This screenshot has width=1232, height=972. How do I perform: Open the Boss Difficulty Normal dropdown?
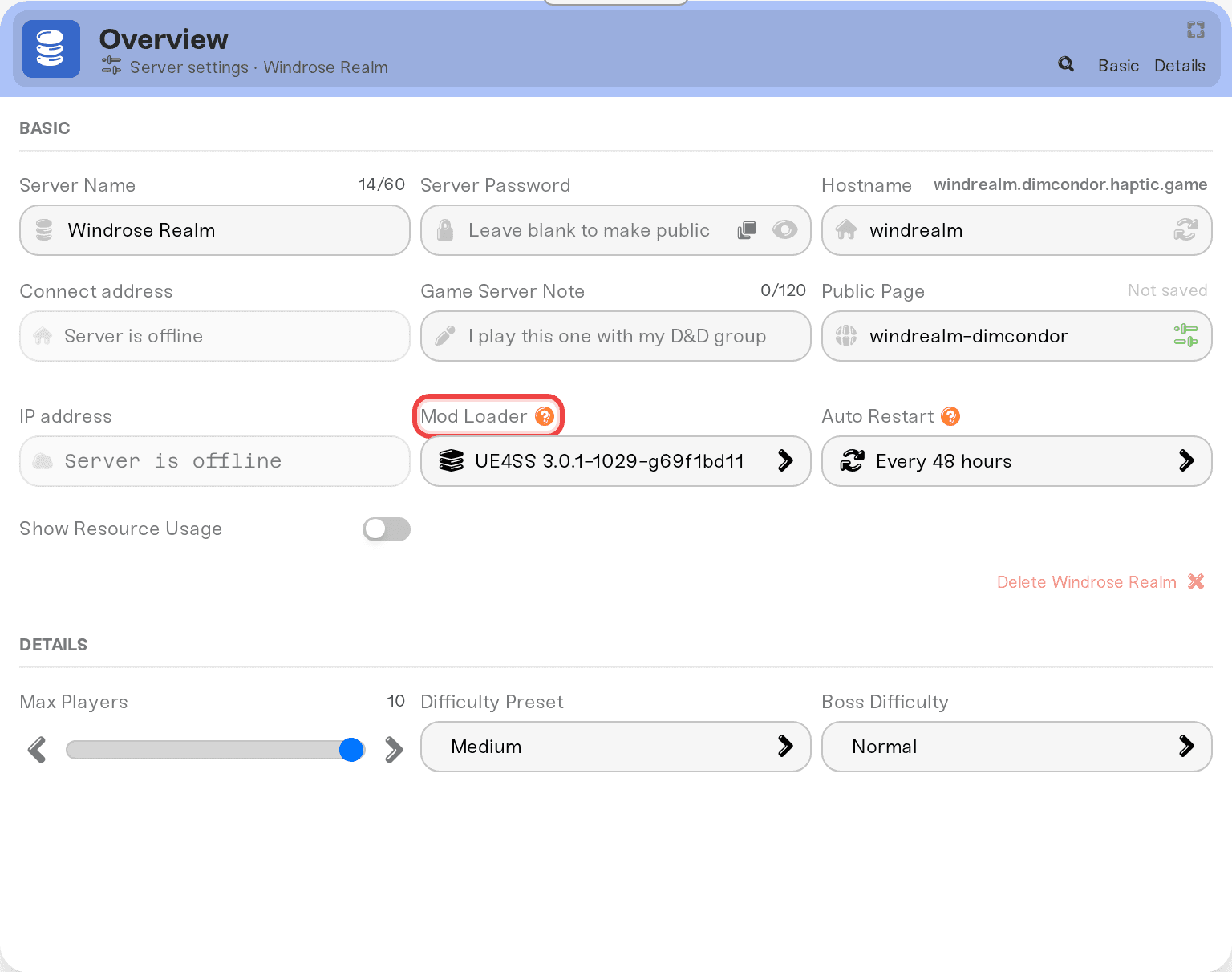[x=1017, y=747]
